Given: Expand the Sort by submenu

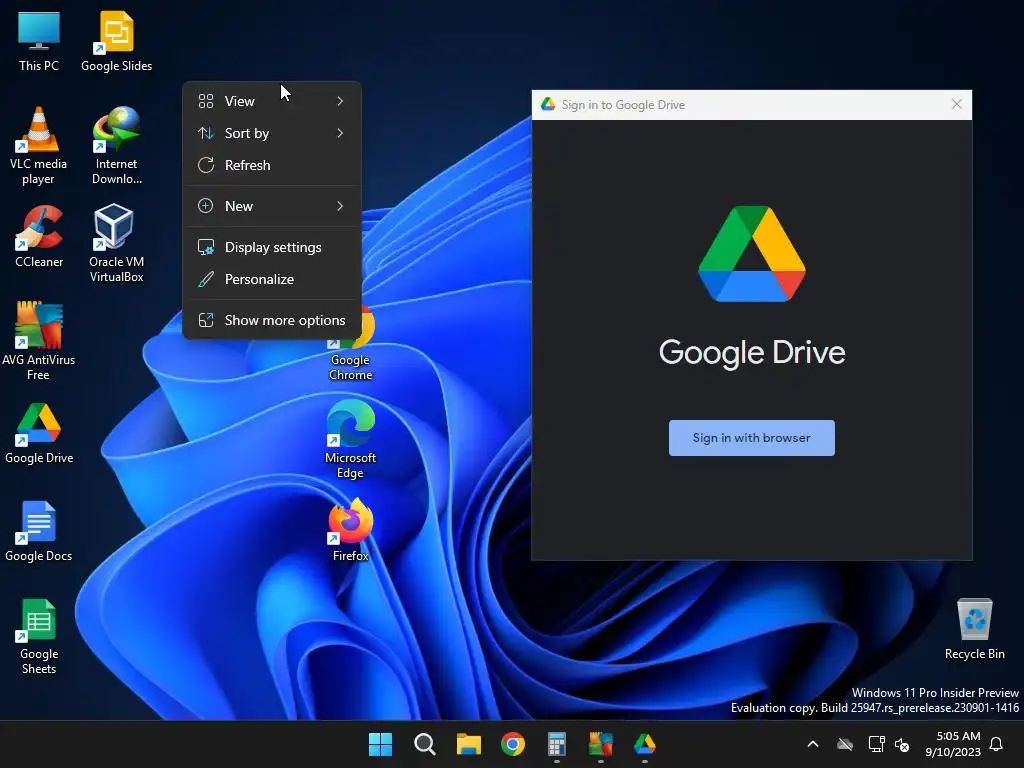Looking at the screenshot, I should click(272, 133).
